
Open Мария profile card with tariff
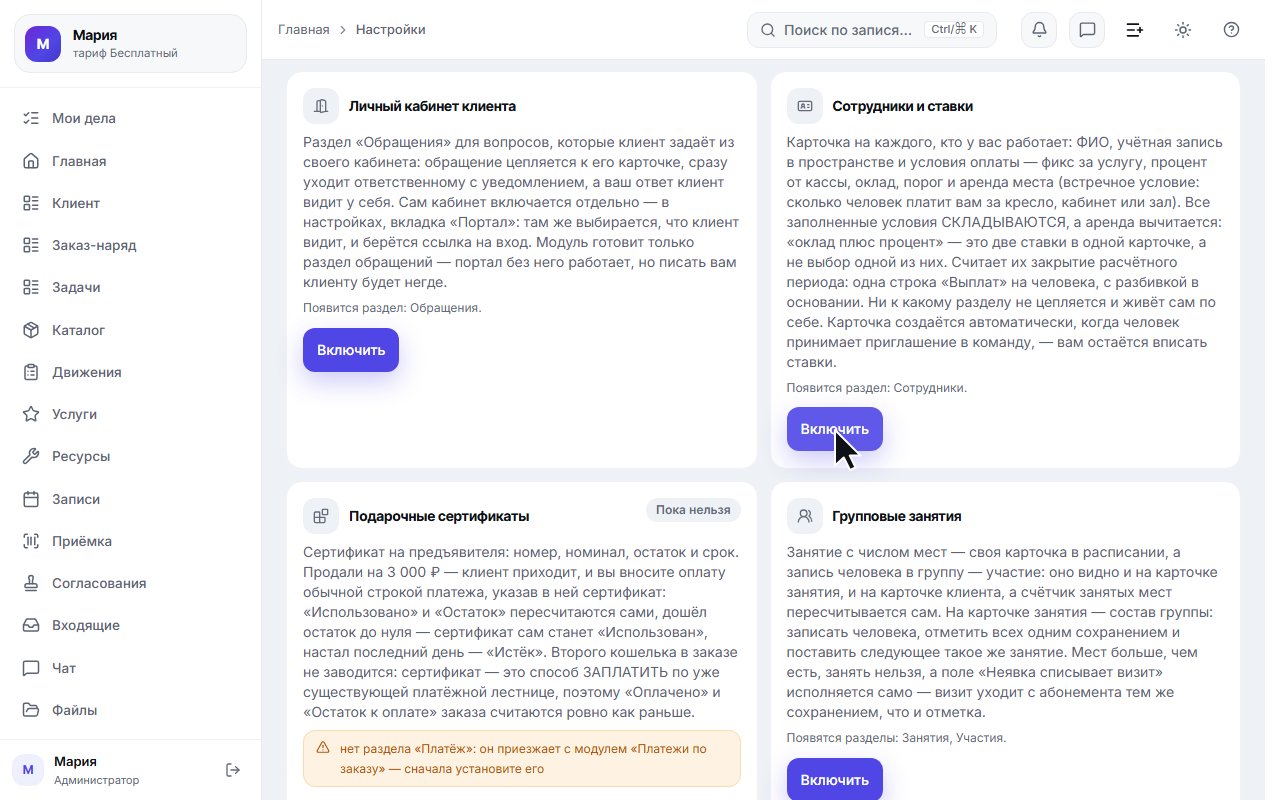130,44
